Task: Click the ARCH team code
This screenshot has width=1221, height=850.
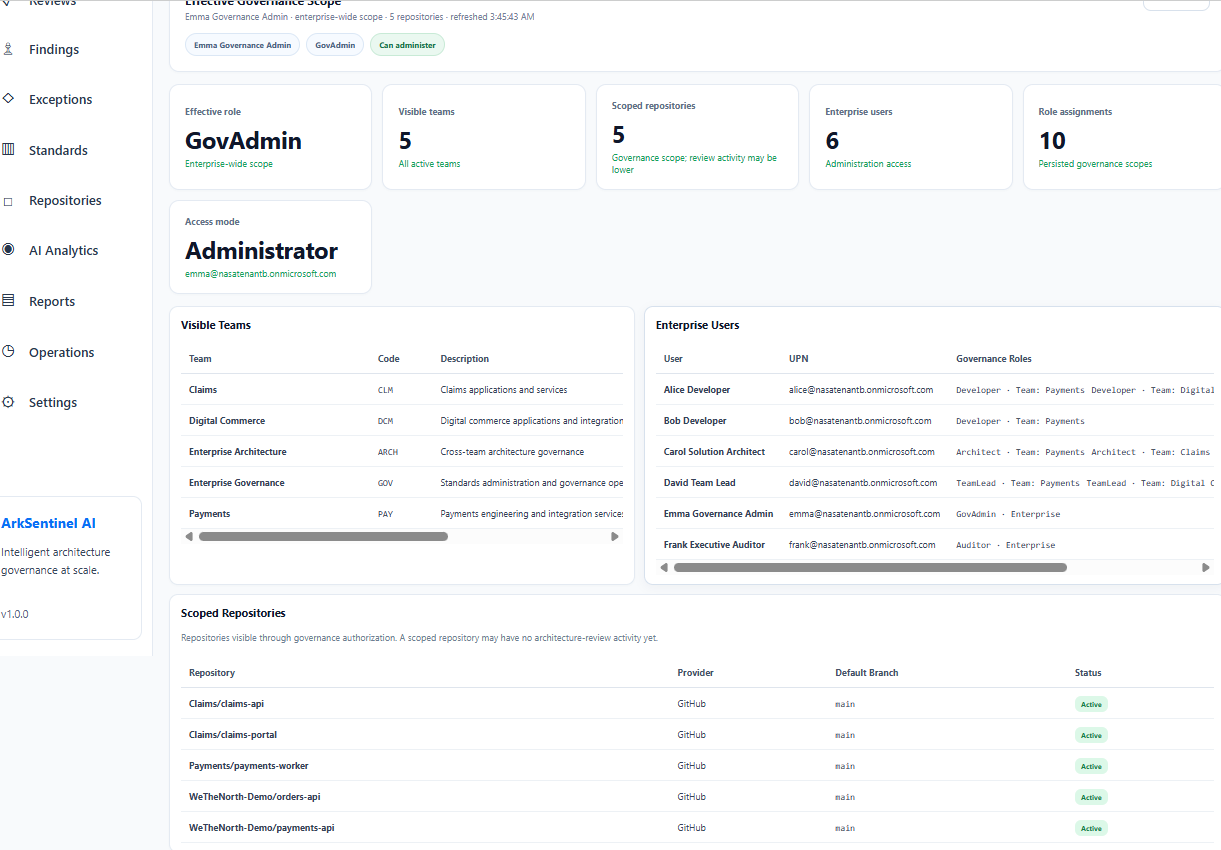Action: click(388, 452)
